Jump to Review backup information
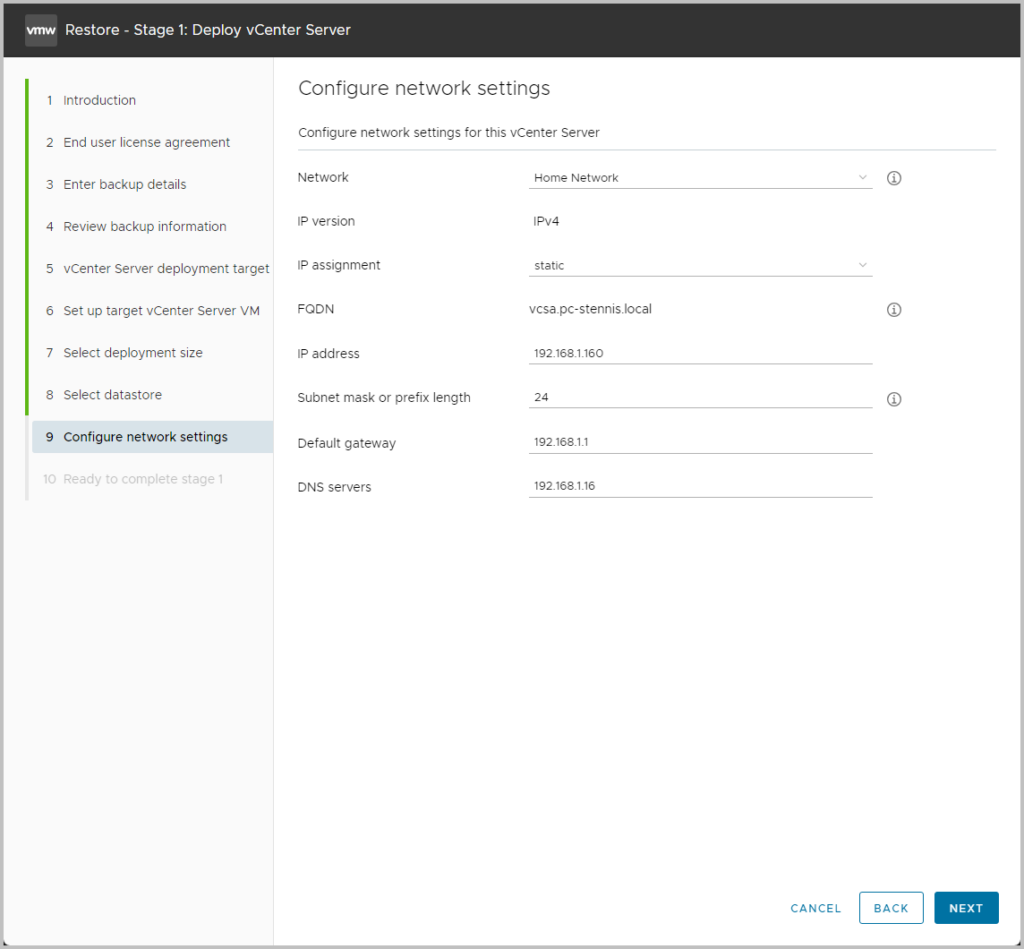The width and height of the screenshot is (1024, 949). coord(145,226)
